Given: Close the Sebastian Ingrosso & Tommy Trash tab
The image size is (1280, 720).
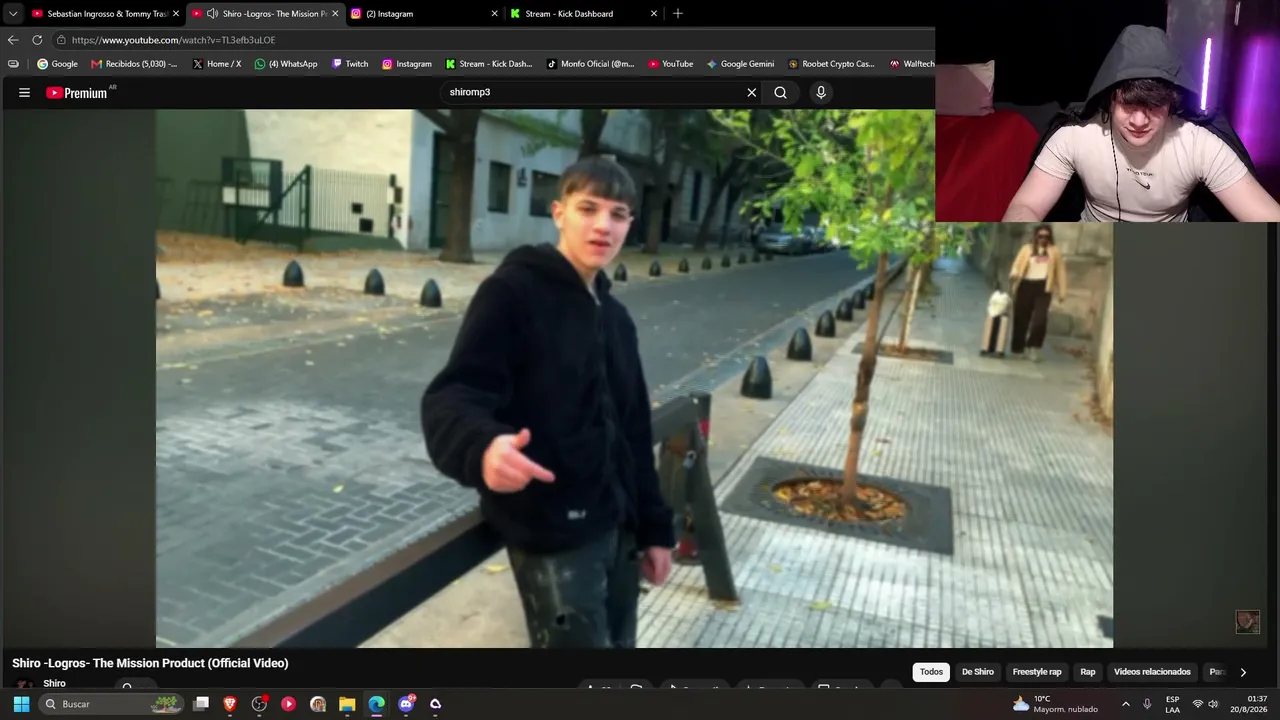Looking at the screenshot, I should pyautogui.click(x=176, y=14).
